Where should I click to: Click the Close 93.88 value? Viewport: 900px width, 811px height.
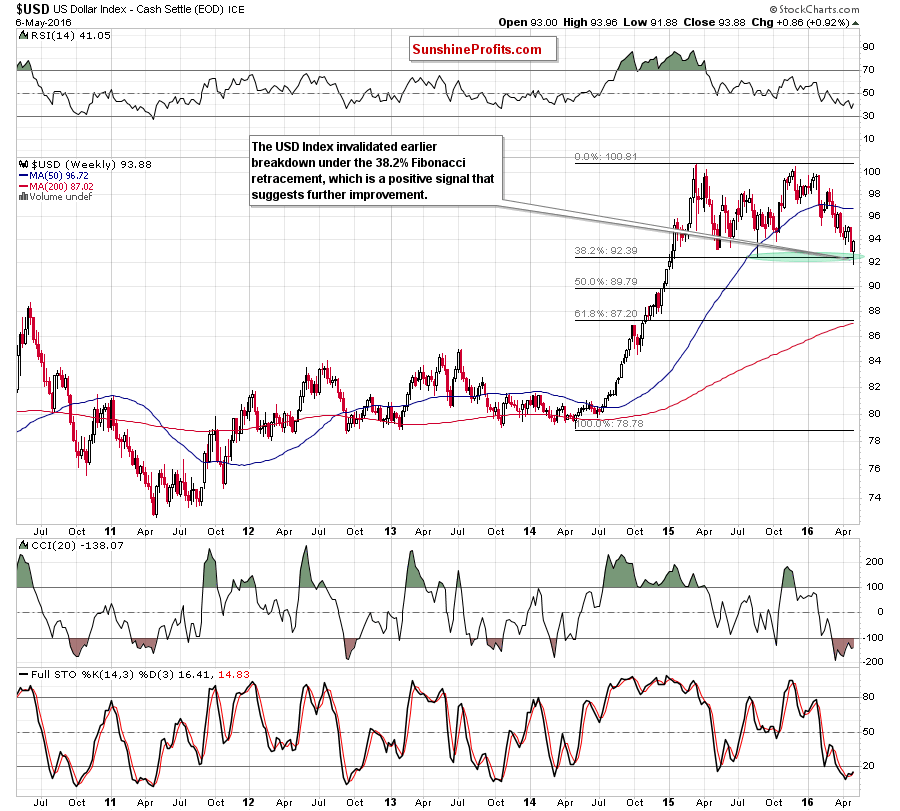click(x=714, y=22)
